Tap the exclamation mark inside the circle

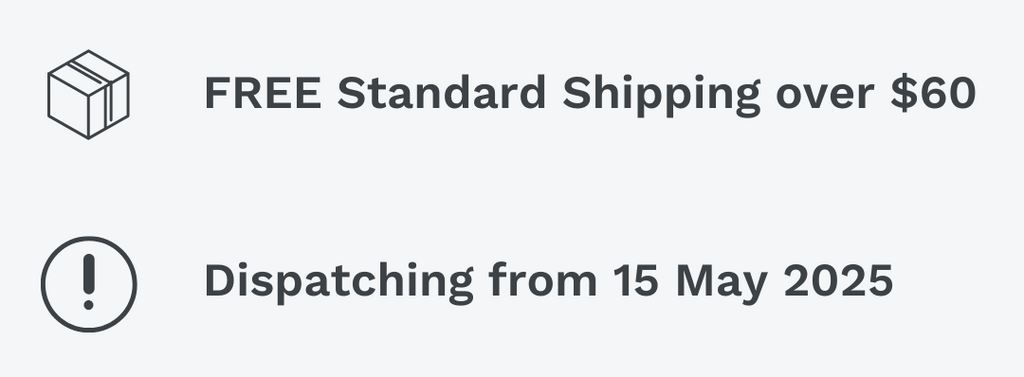coord(89,282)
